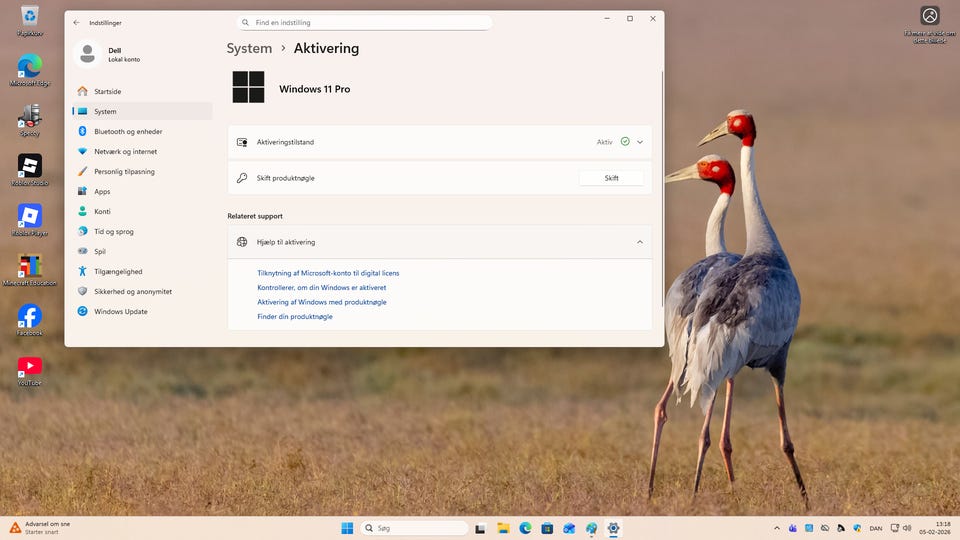The image size is (960, 540).
Task: Click the Skift product key button
Action: pos(611,178)
